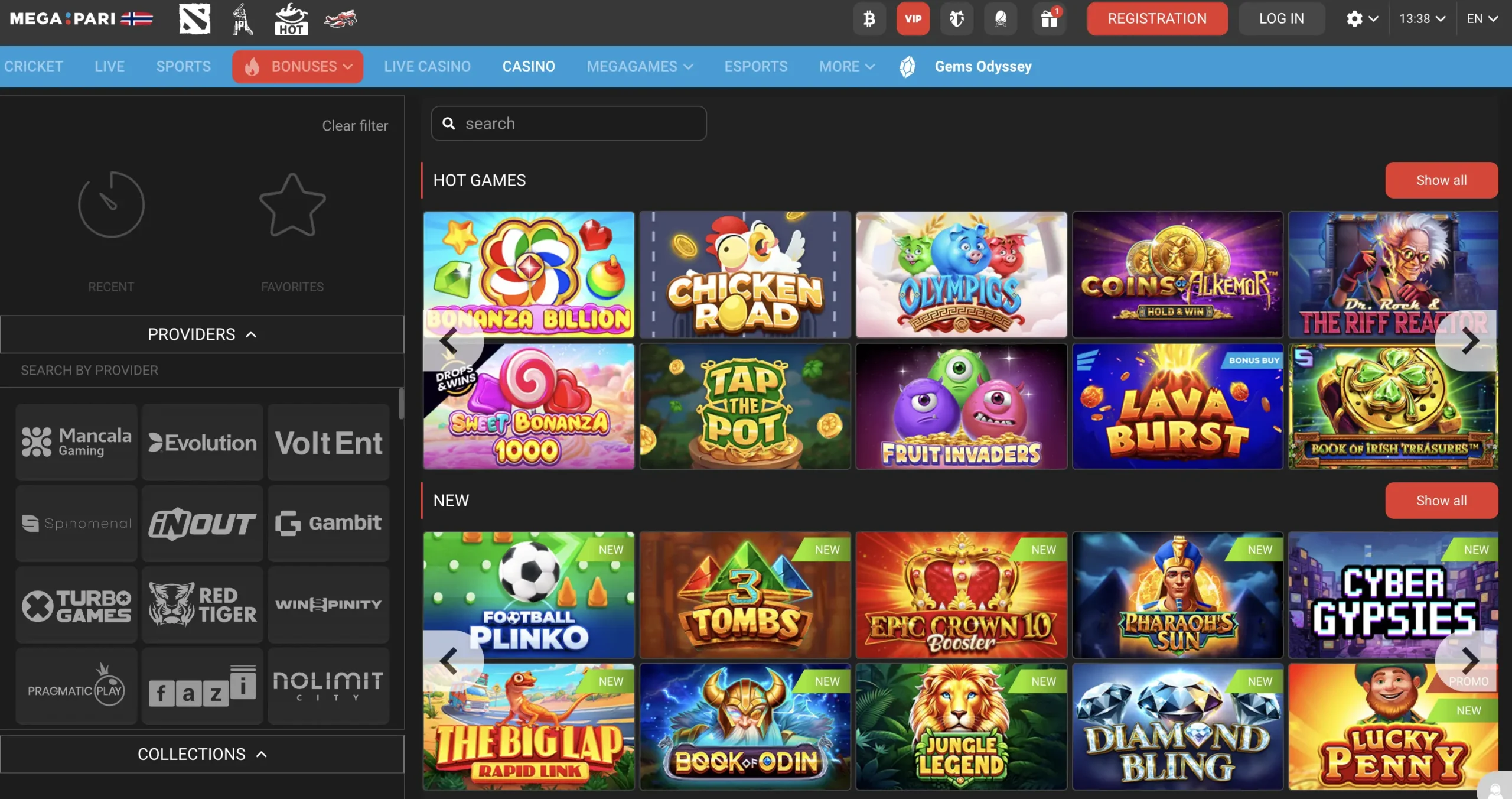Viewport: 1512px width, 799px height.
Task: Open Gems Odyssey promo link
Action: pos(983,67)
